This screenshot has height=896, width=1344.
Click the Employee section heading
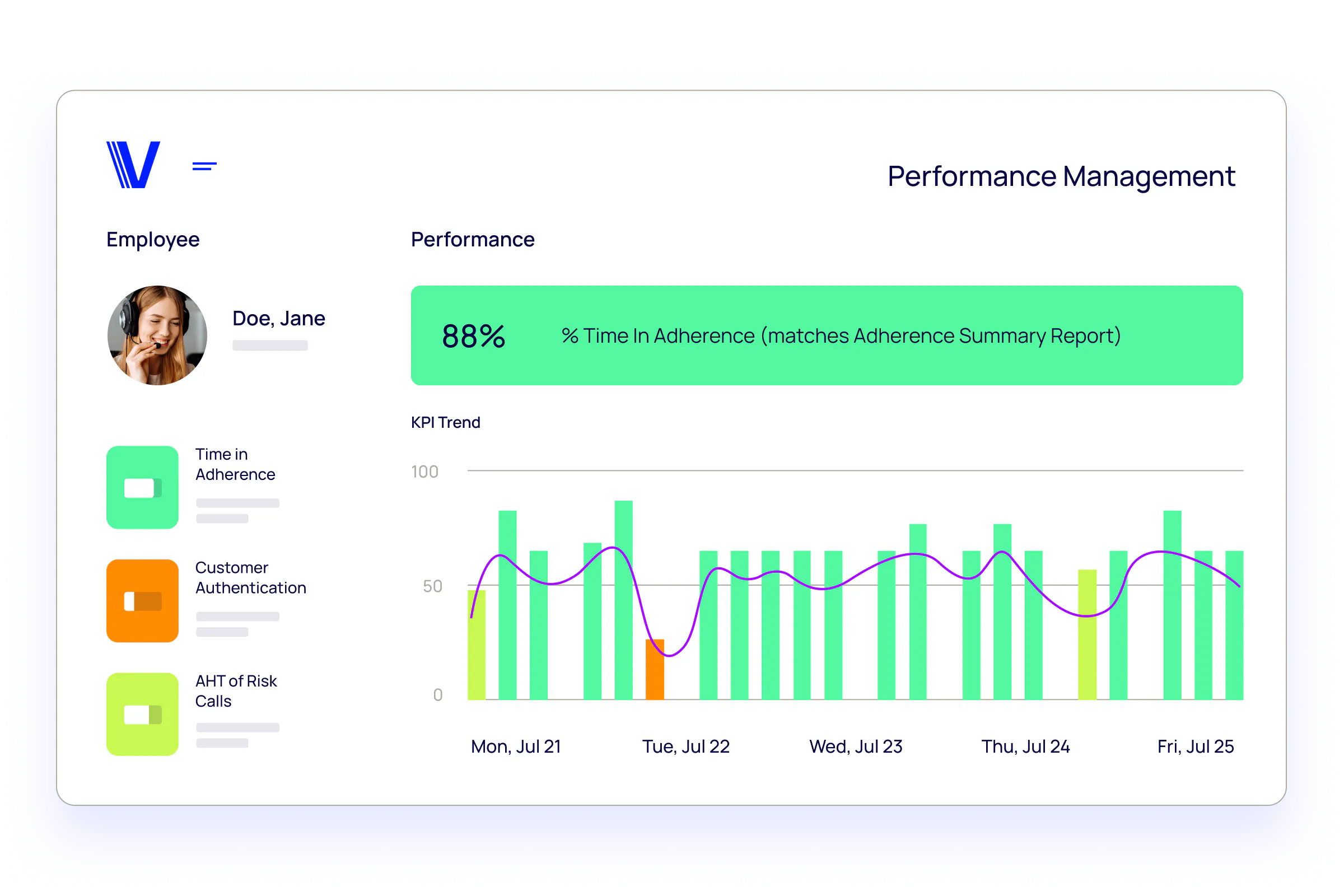point(153,240)
